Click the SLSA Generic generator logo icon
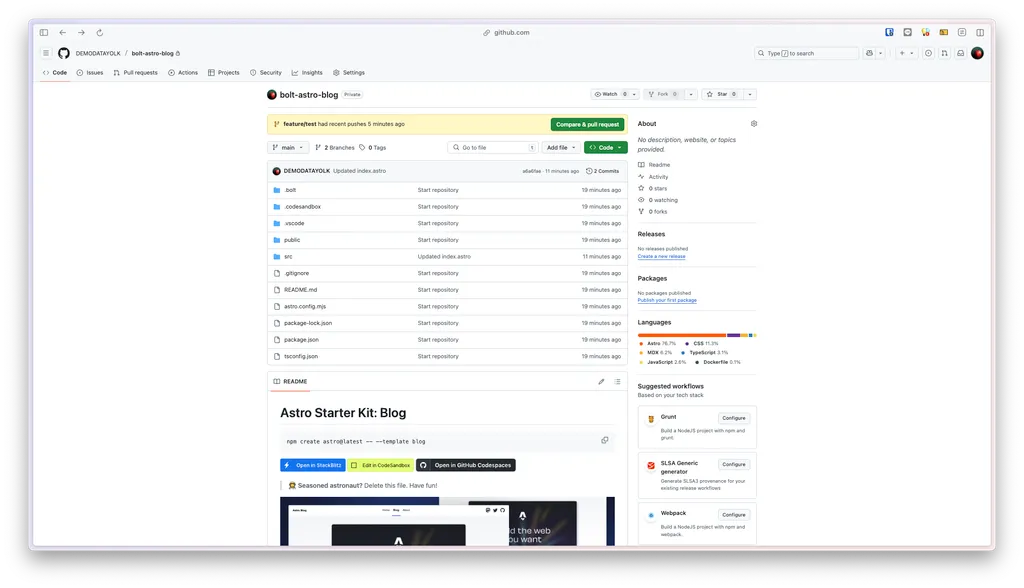 pyautogui.click(x=650, y=466)
